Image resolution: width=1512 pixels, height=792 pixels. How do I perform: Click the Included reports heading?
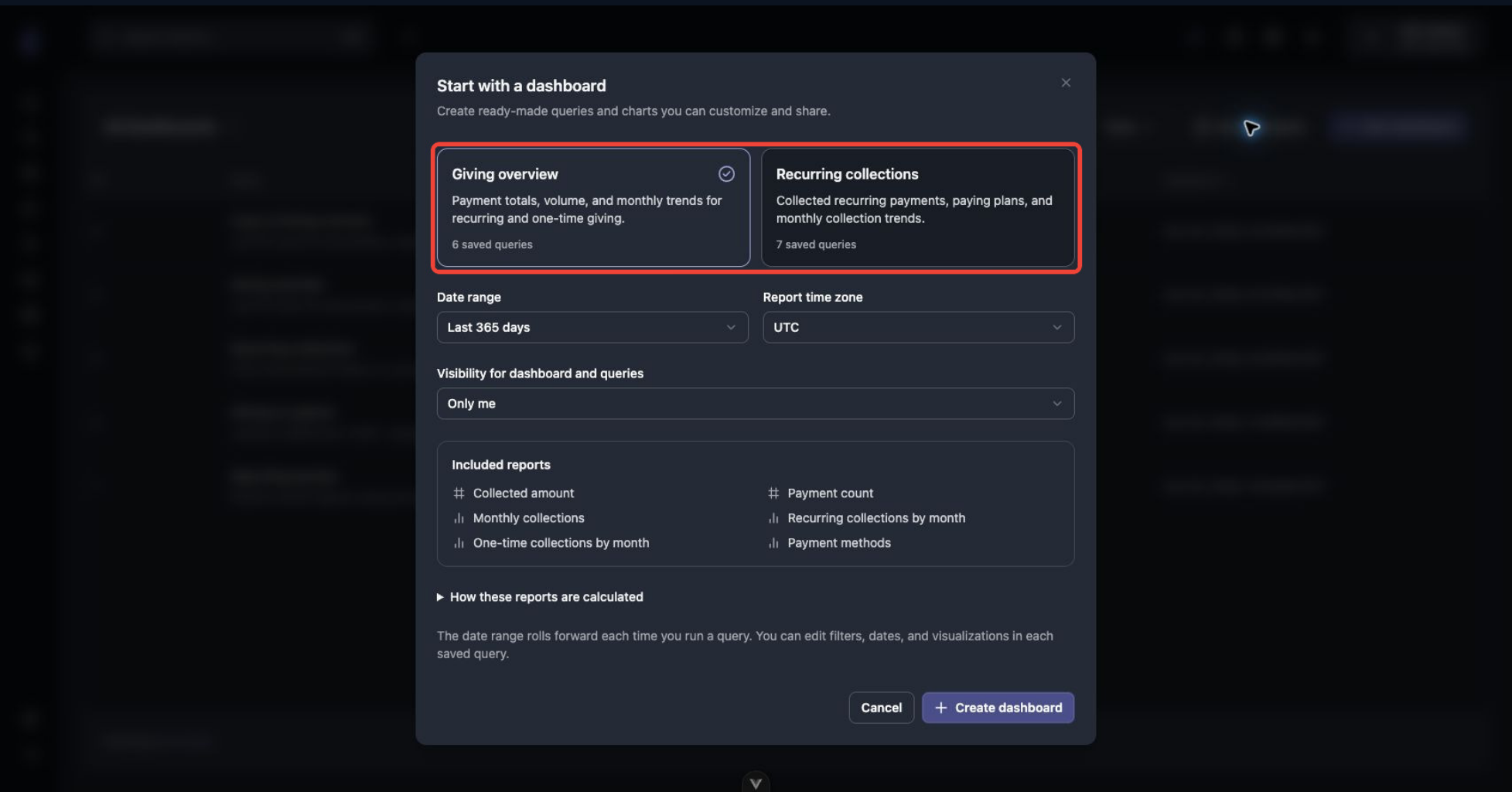pos(501,465)
